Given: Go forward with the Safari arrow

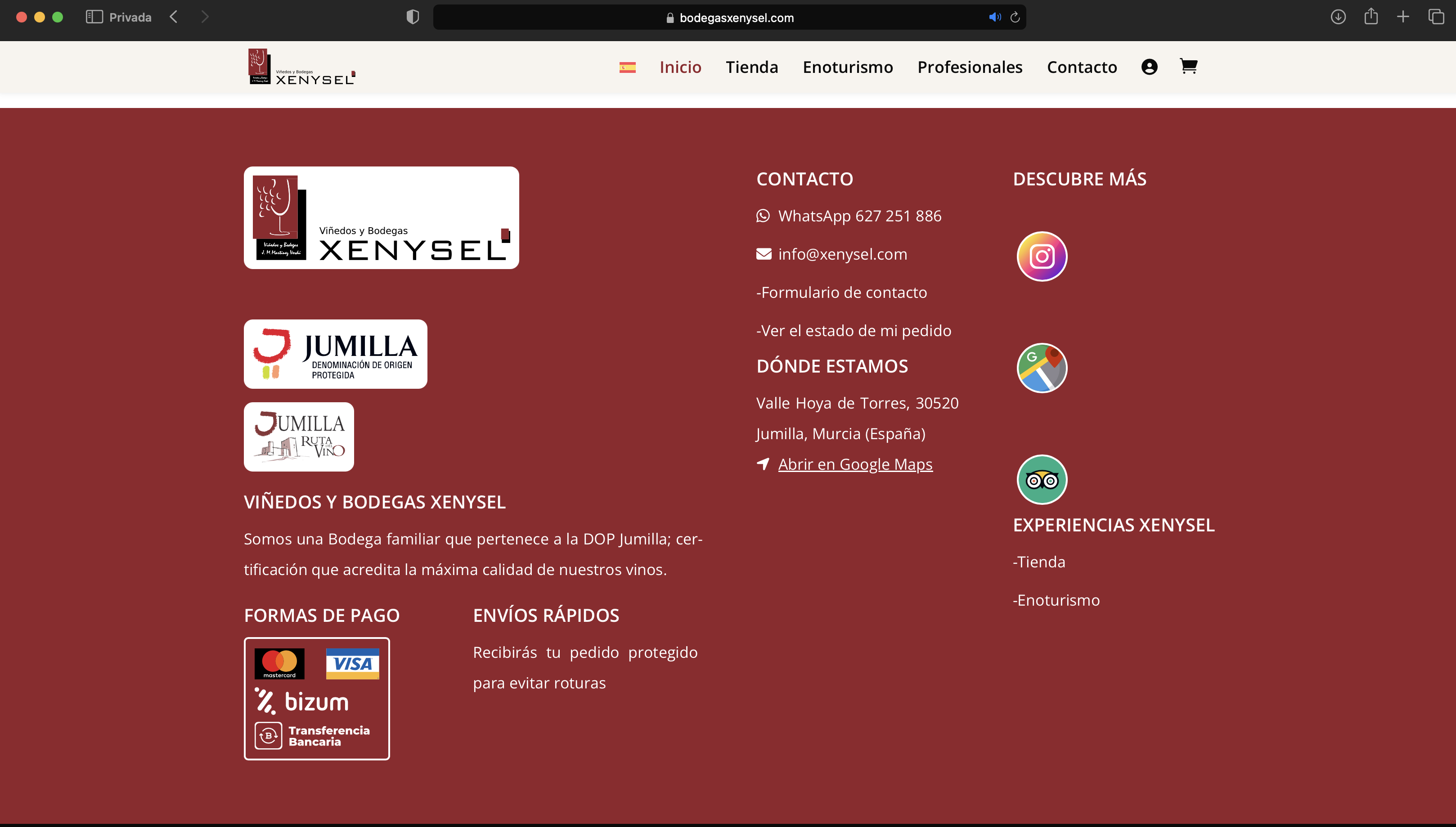Looking at the screenshot, I should (205, 17).
